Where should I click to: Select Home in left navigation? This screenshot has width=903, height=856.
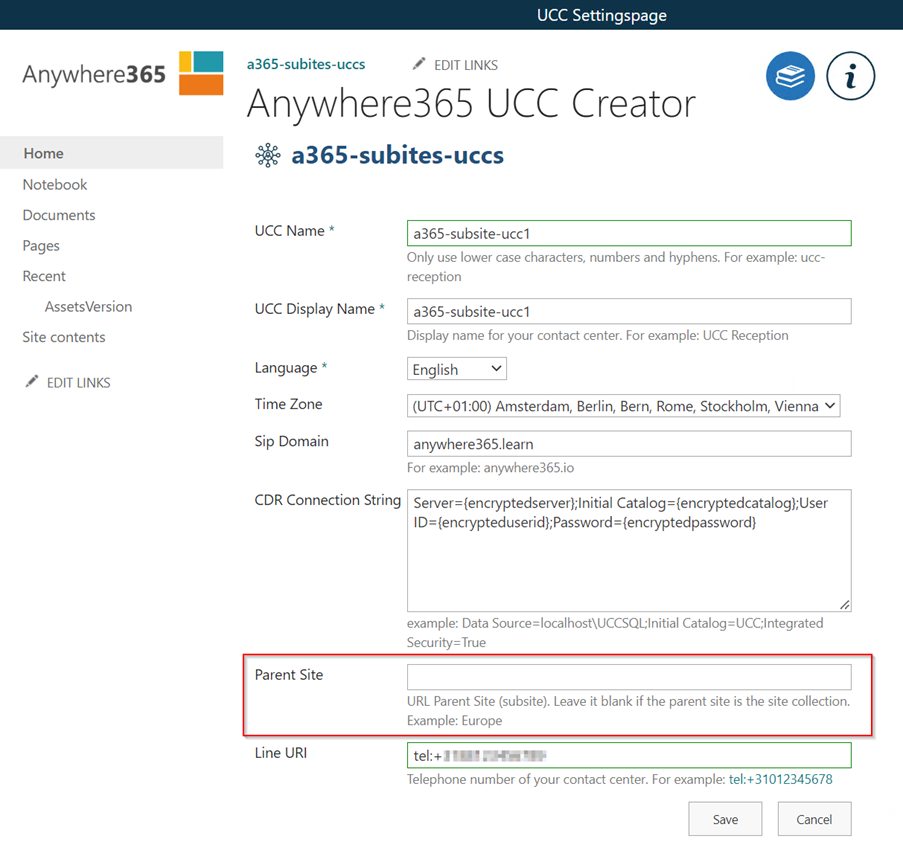(x=44, y=153)
